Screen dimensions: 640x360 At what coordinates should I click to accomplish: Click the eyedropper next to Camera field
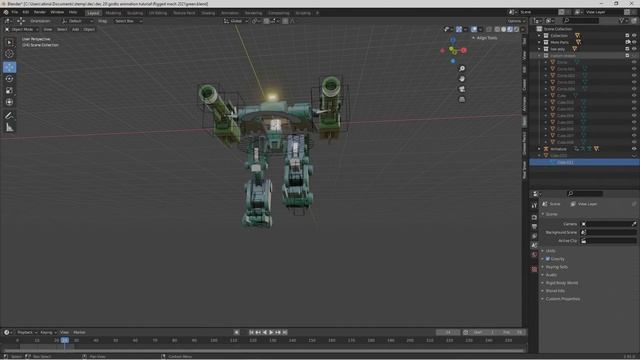(x=634, y=224)
